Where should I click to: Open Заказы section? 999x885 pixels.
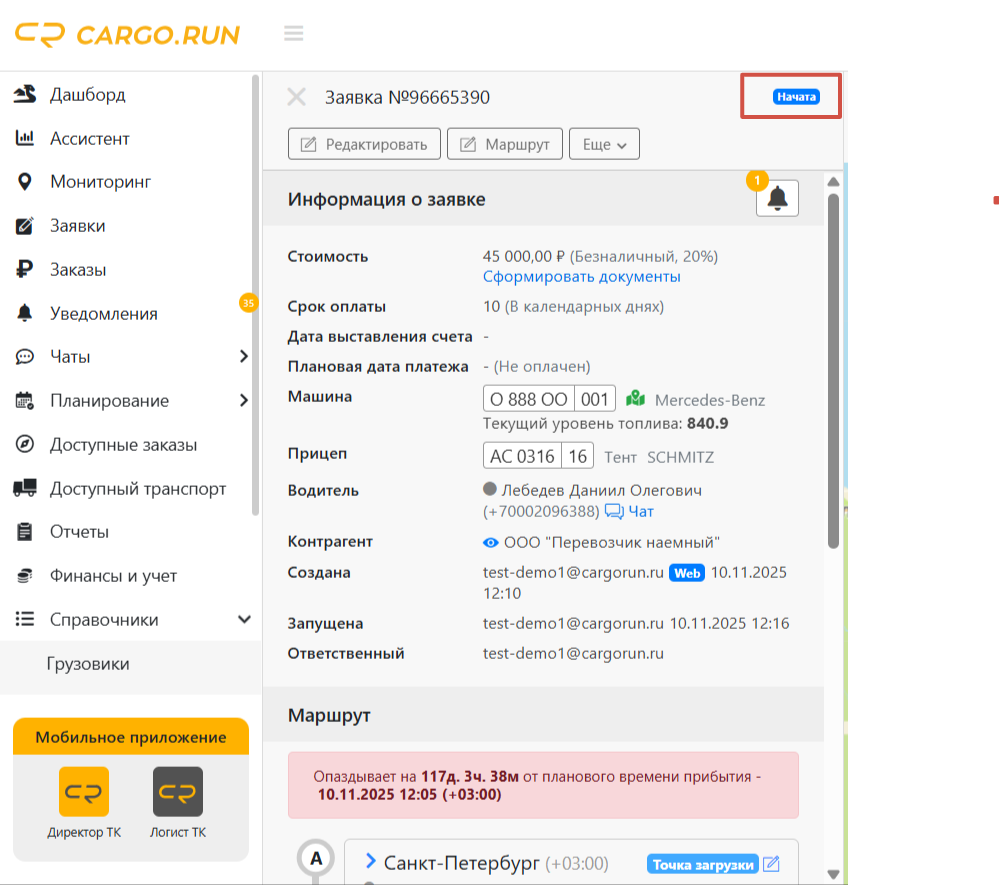pyautogui.click(x=78, y=270)
